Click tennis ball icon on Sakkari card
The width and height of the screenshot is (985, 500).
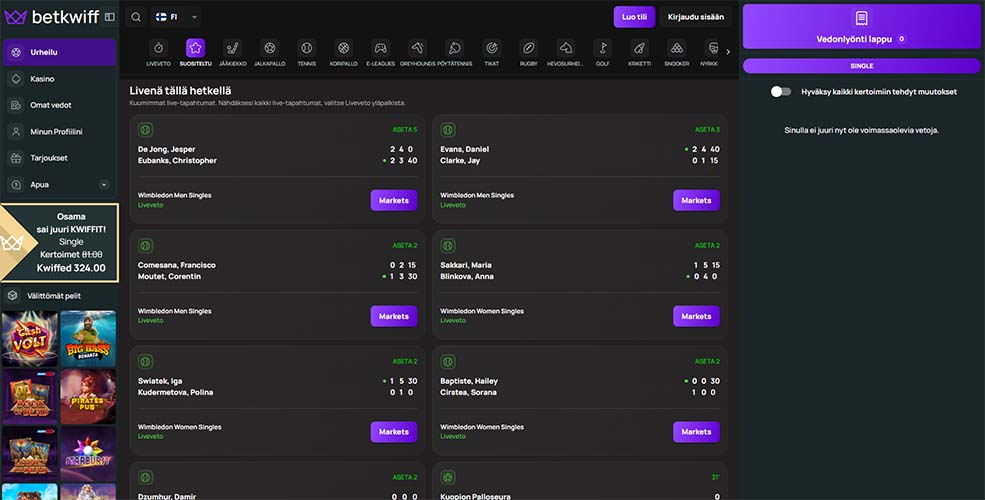coord(448,246)
